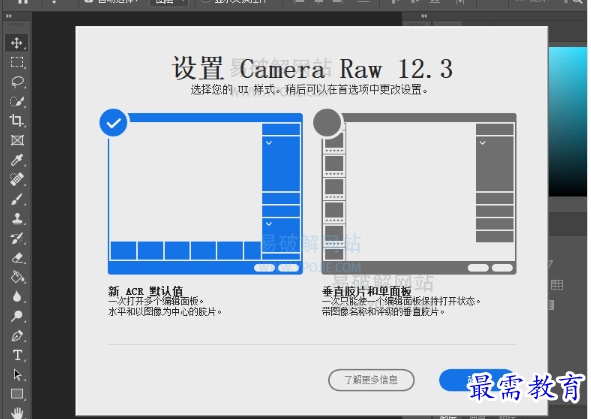Screen dimensions: 591x419
Task: Click the 了解更多信息 button
Action: [371, 380]
